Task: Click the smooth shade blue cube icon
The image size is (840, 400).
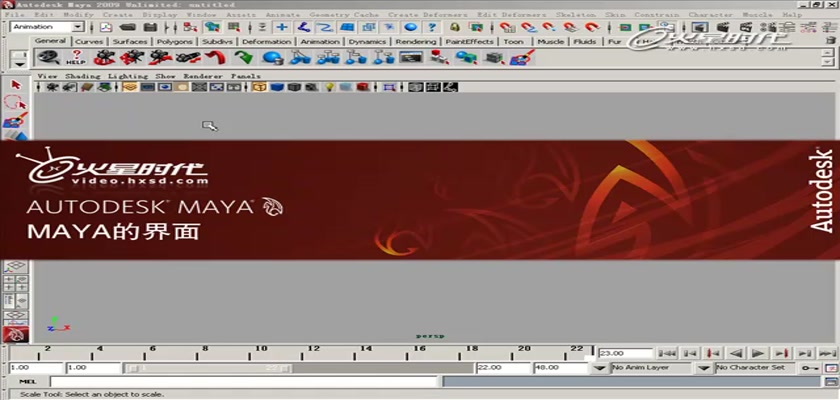Action: point(277,87)
